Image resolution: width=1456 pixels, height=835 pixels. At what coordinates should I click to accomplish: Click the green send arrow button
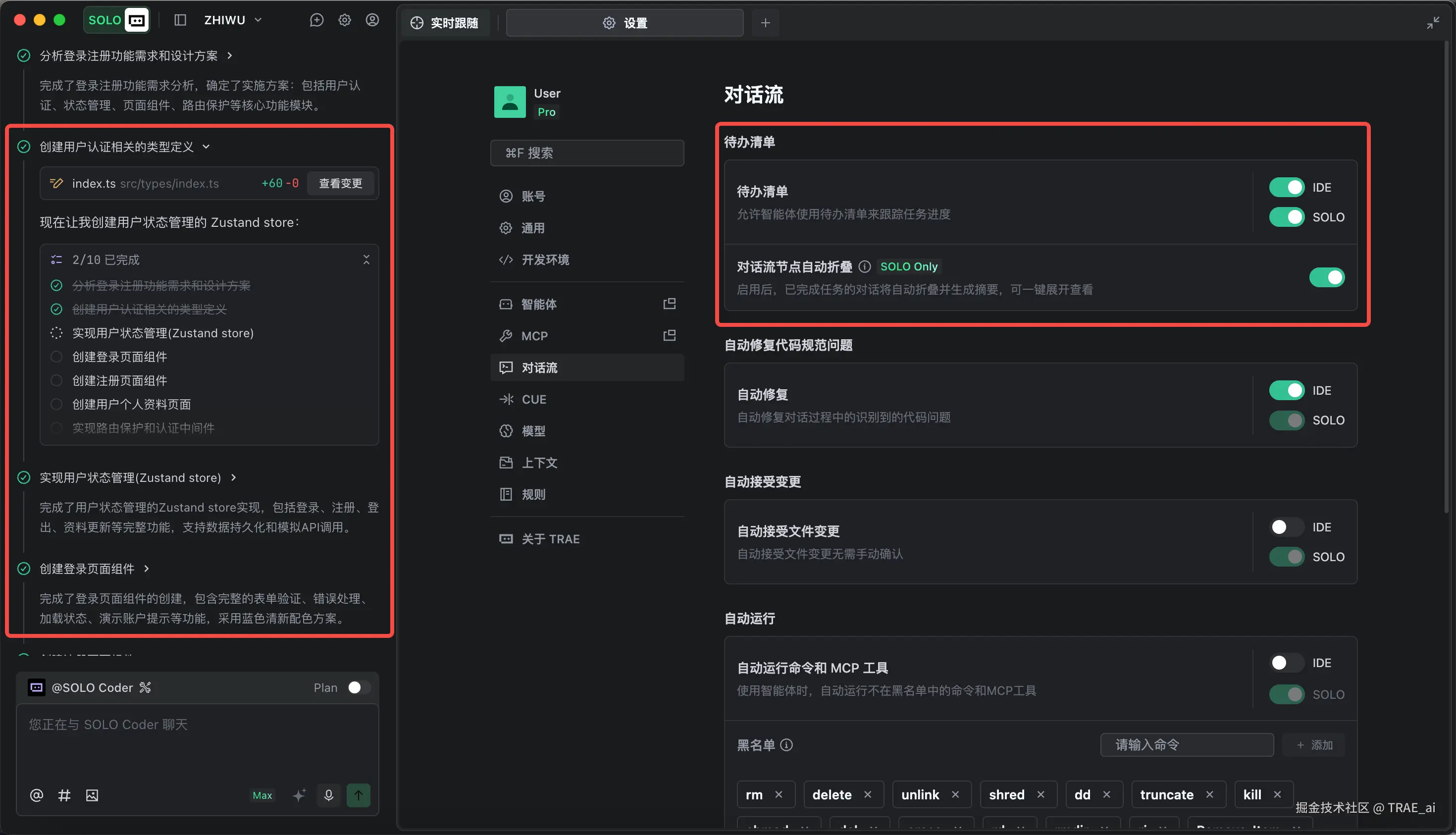(x=359, y=795)
